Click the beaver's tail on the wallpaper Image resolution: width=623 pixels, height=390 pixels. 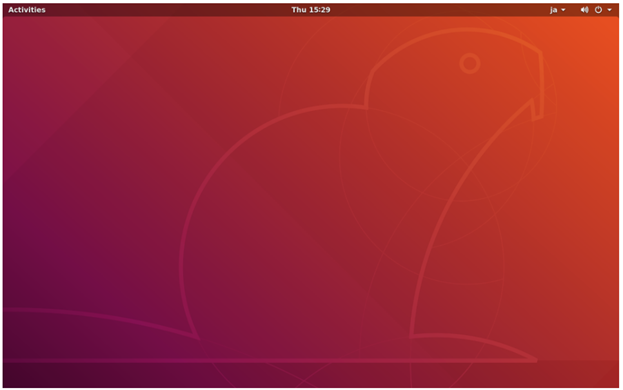pyautogui.click(x=99, y=320)
